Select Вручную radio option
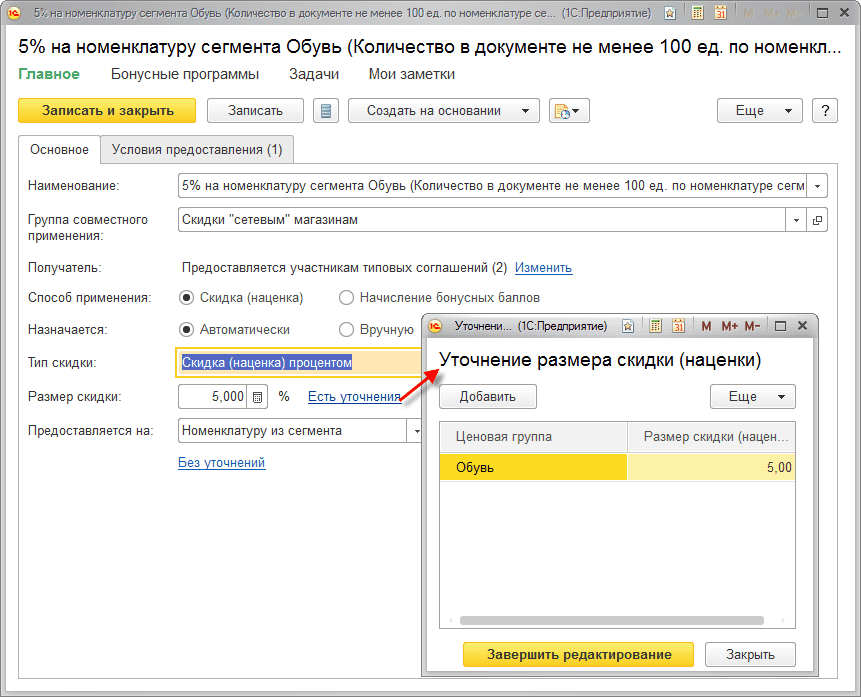 (x=346, y=330)
